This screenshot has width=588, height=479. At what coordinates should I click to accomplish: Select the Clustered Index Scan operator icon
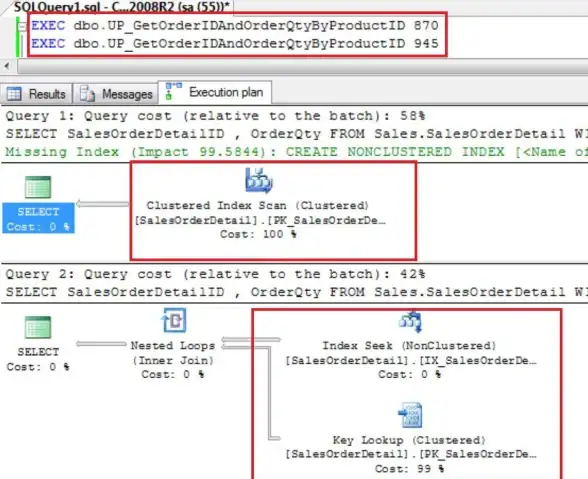259,181
